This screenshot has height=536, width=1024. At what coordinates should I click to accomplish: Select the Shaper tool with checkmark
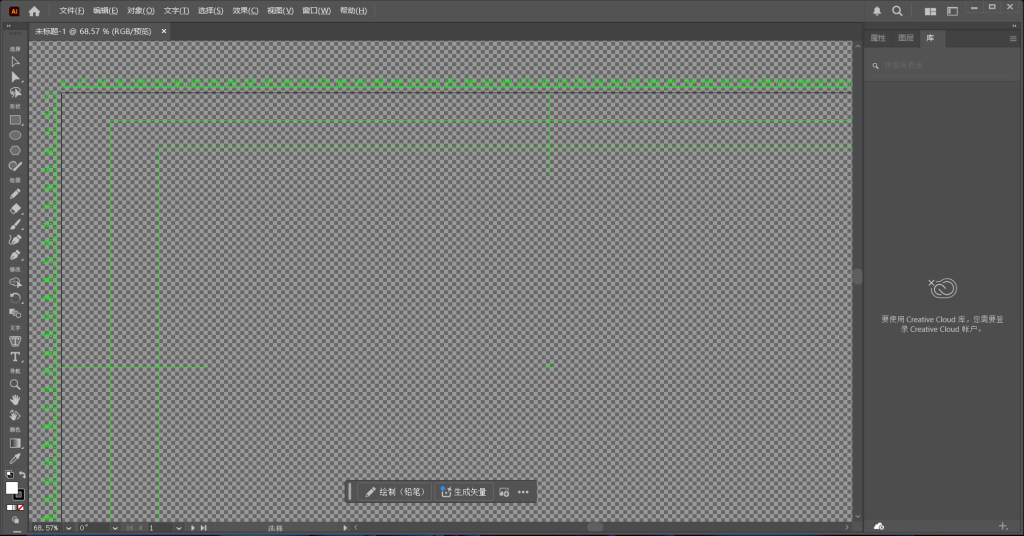click(15, 166)
